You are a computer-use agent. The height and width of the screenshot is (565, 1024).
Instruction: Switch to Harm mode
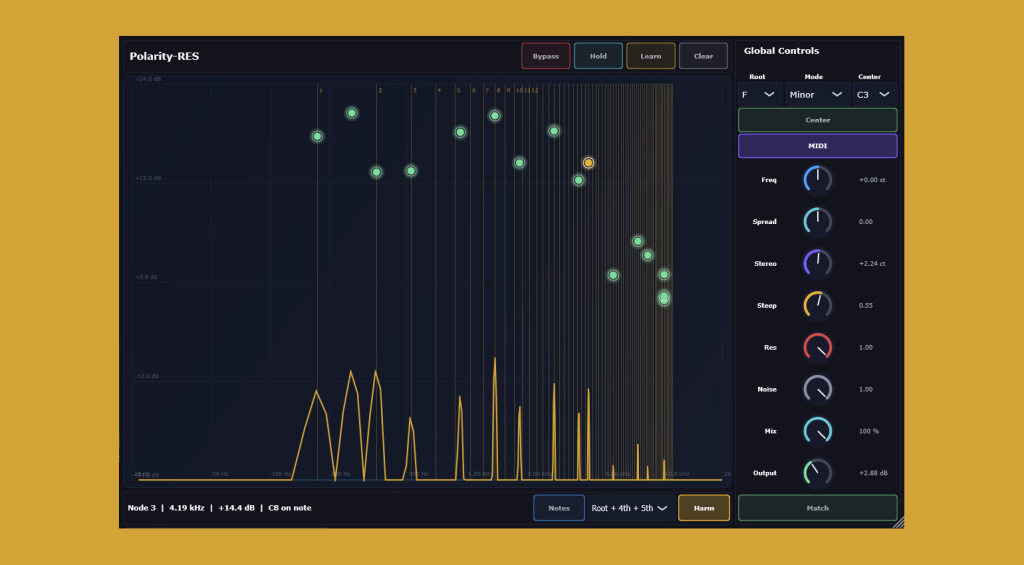pyautogui.click(x=703, y=508)
